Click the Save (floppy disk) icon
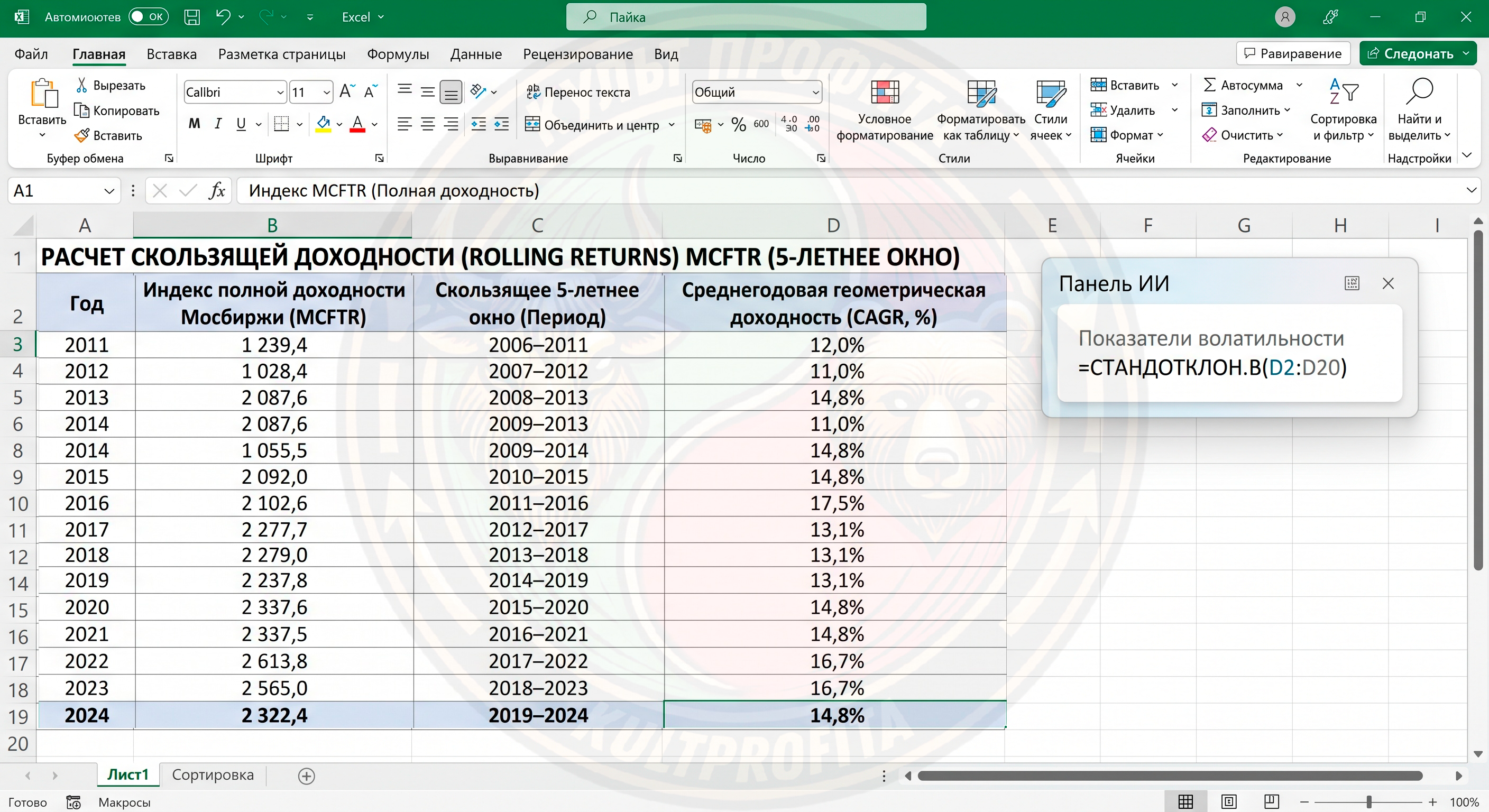 point(192,17)
